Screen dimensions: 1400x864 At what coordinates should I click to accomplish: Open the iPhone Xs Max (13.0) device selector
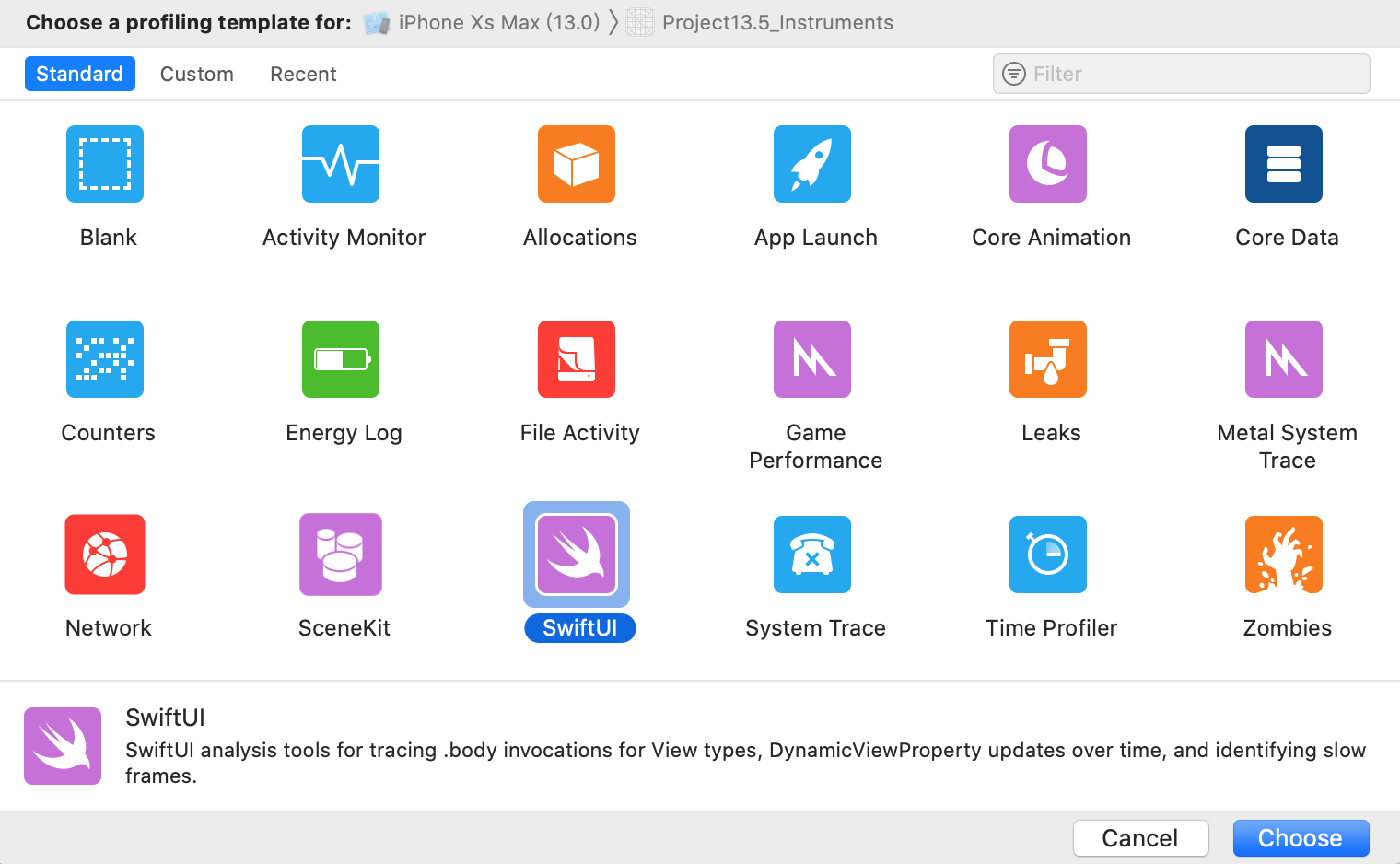point(482,22)
